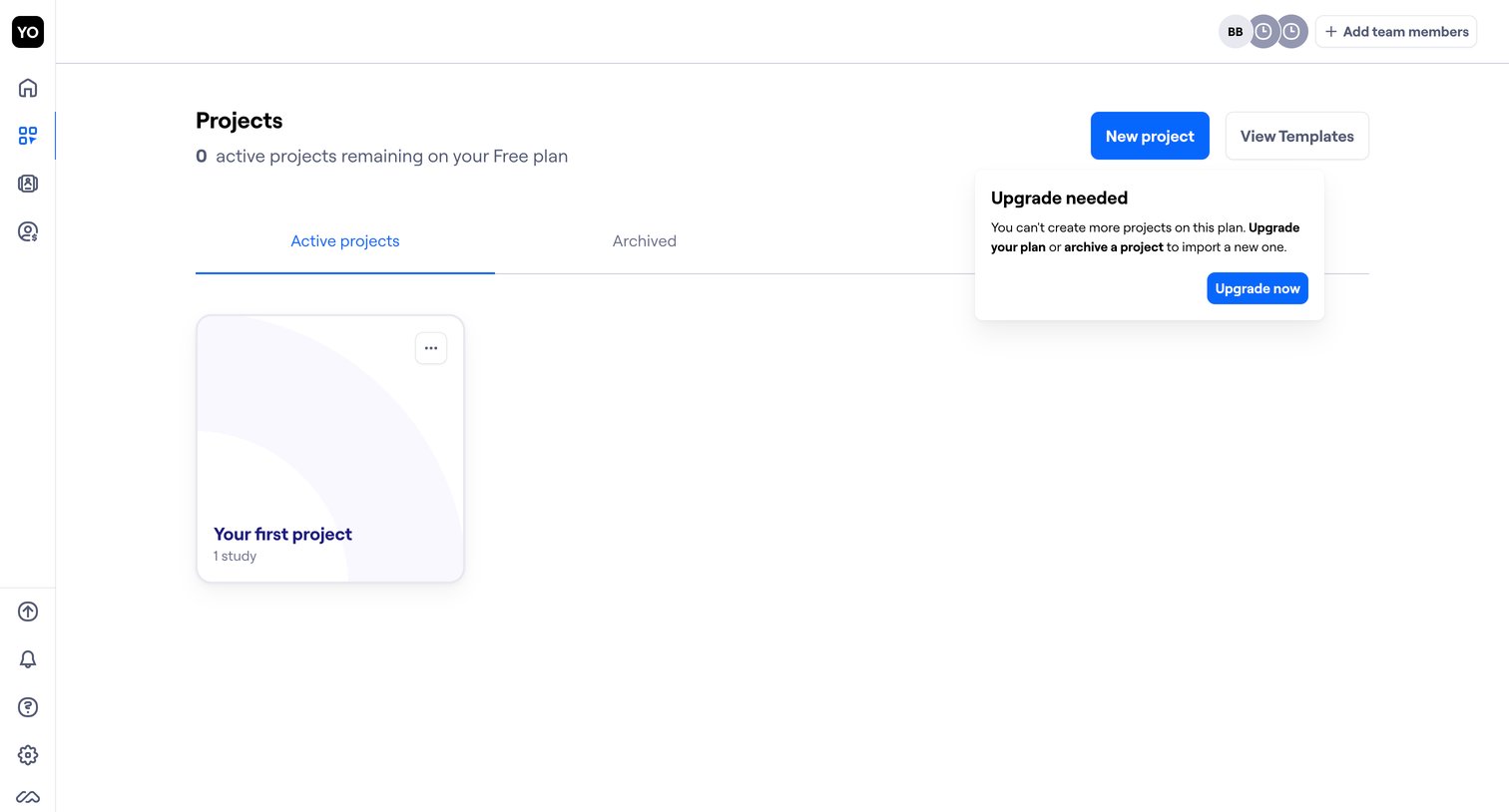Click the New project button
The image size is (1509, 812).
(1150, 136)
